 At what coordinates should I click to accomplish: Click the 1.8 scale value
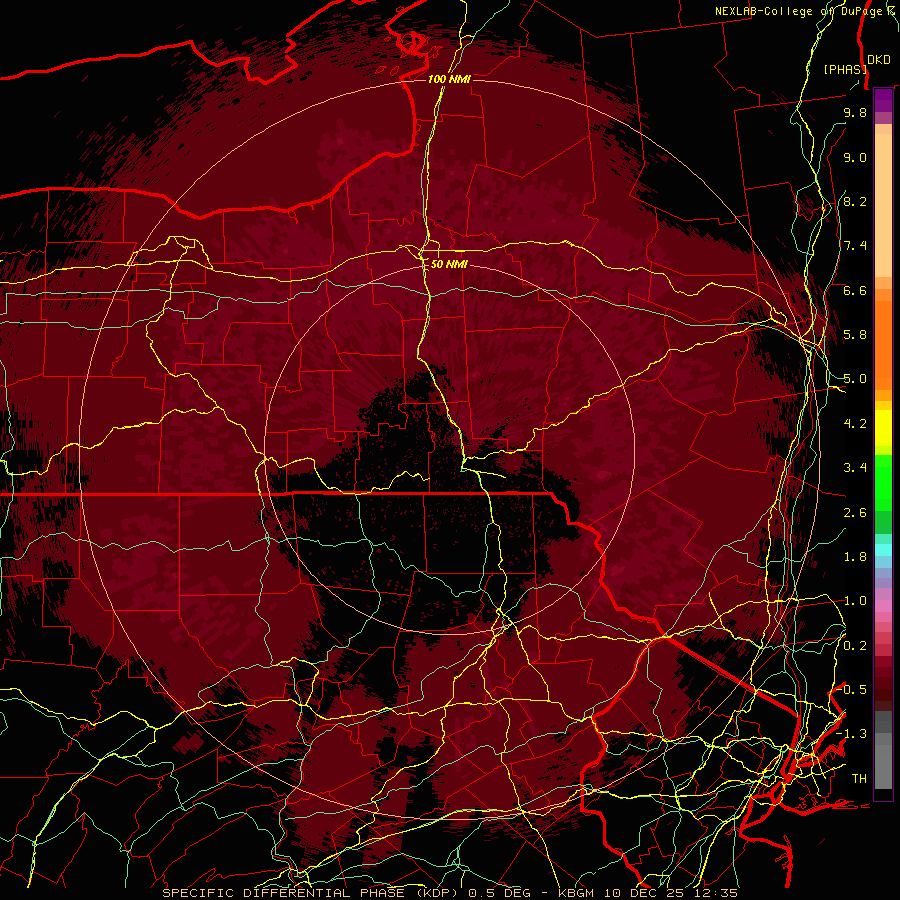[855, 557]
